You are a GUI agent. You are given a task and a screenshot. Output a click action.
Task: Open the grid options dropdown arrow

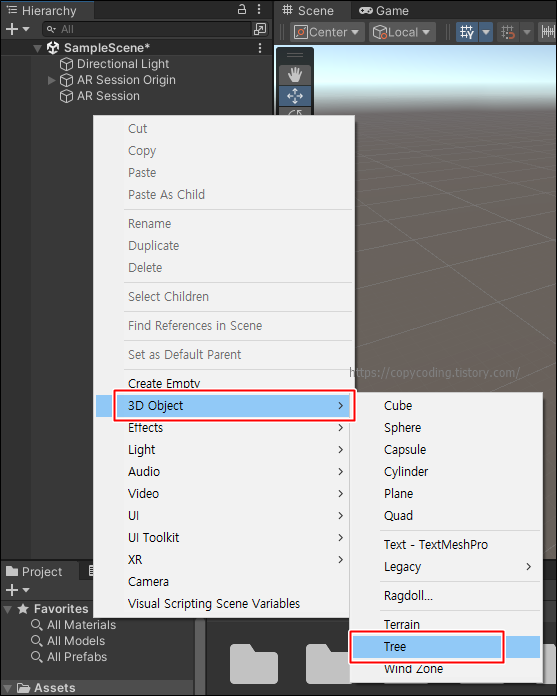click(x=486, y=32)
